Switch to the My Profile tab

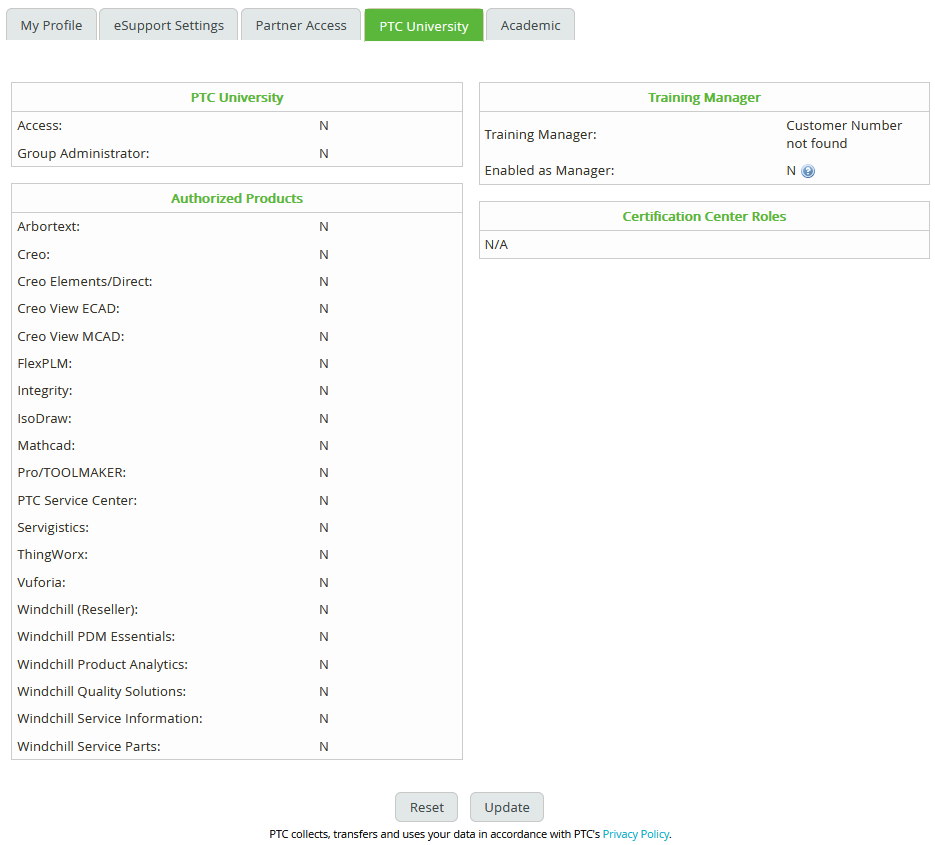point(51,25)
